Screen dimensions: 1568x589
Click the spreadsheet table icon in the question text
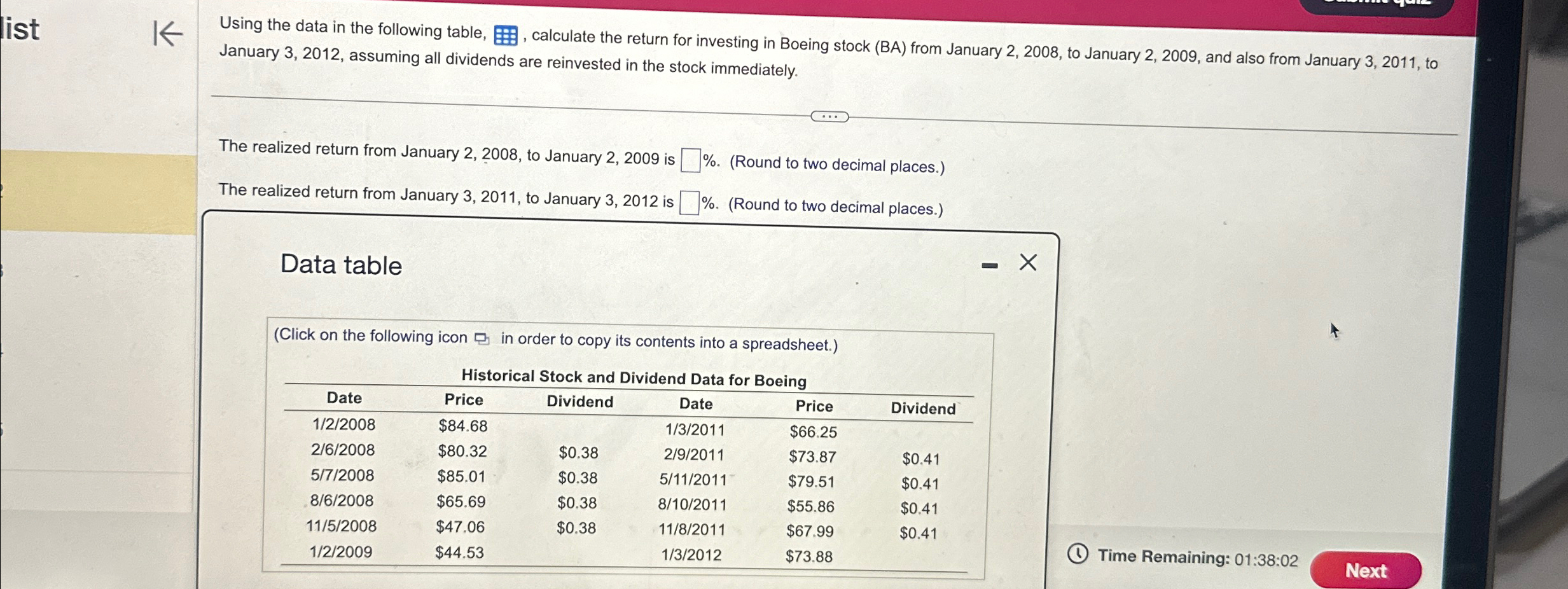pos(505,35)
